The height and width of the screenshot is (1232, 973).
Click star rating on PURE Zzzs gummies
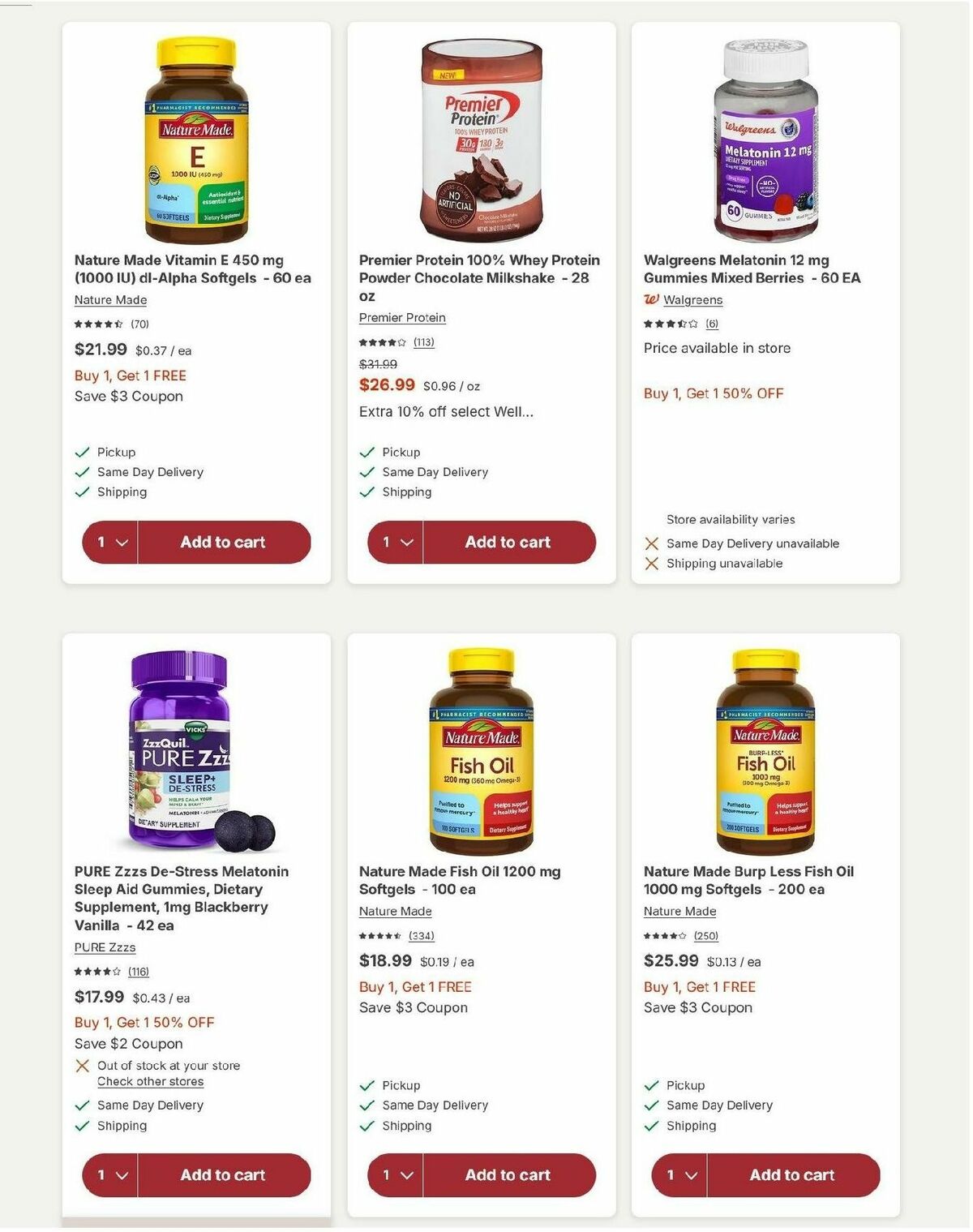[97, 971]
